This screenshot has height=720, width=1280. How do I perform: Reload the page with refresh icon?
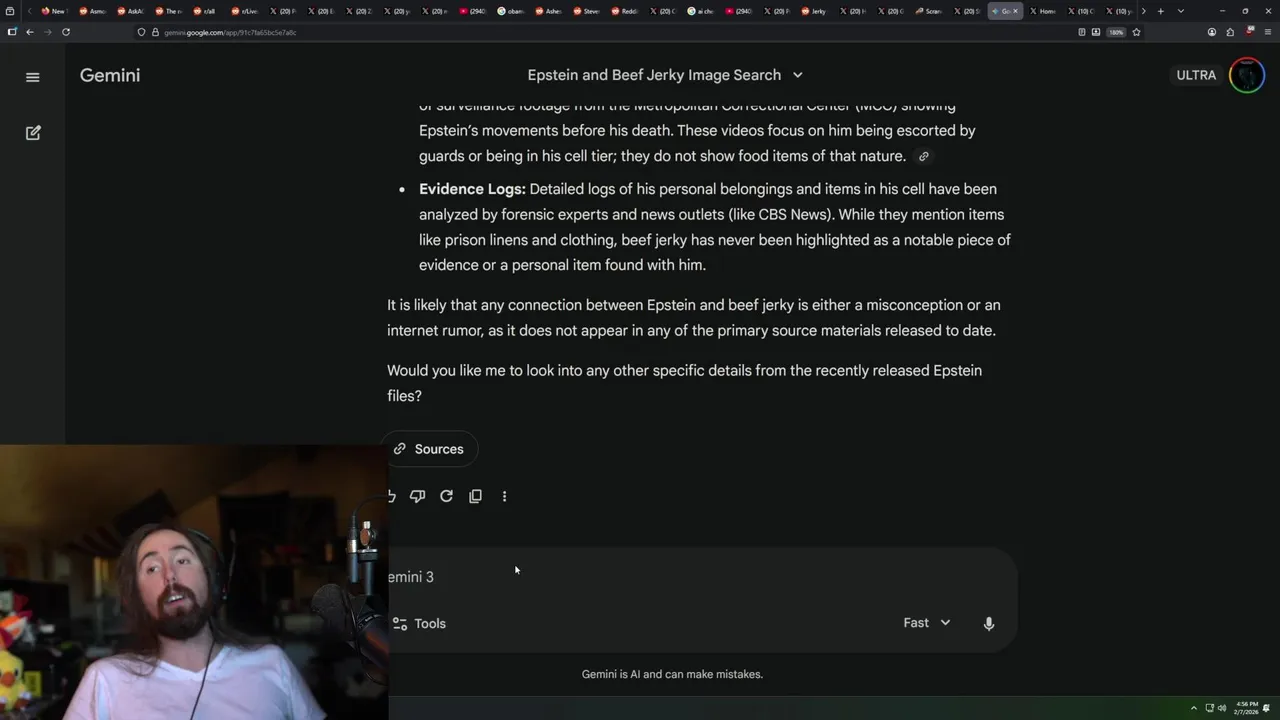pyautogui.click(x=66, y=32)
